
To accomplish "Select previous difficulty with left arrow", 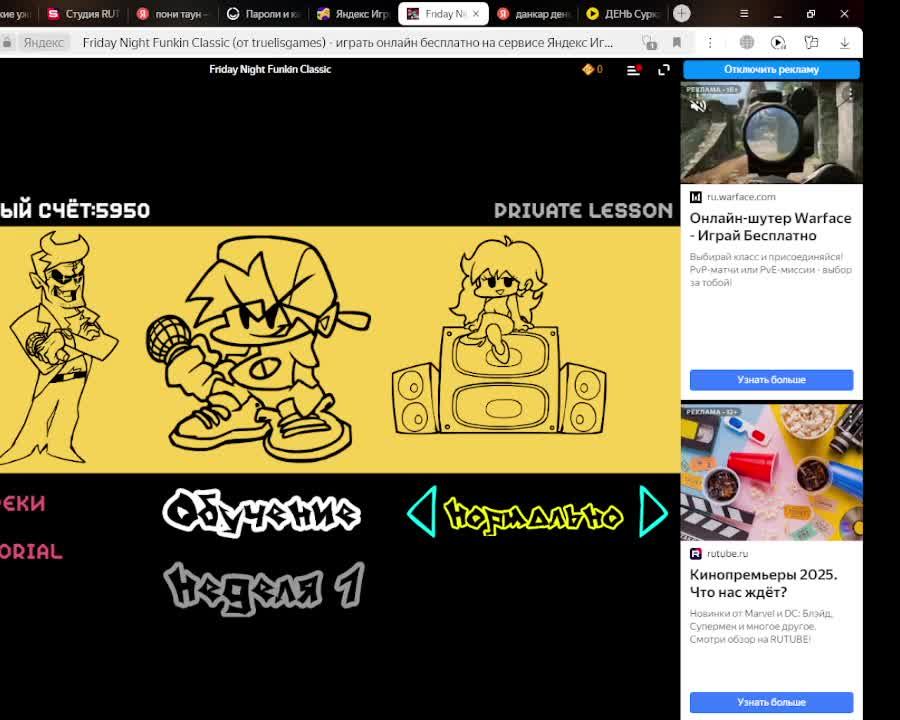I will click(x=422, y=511).
